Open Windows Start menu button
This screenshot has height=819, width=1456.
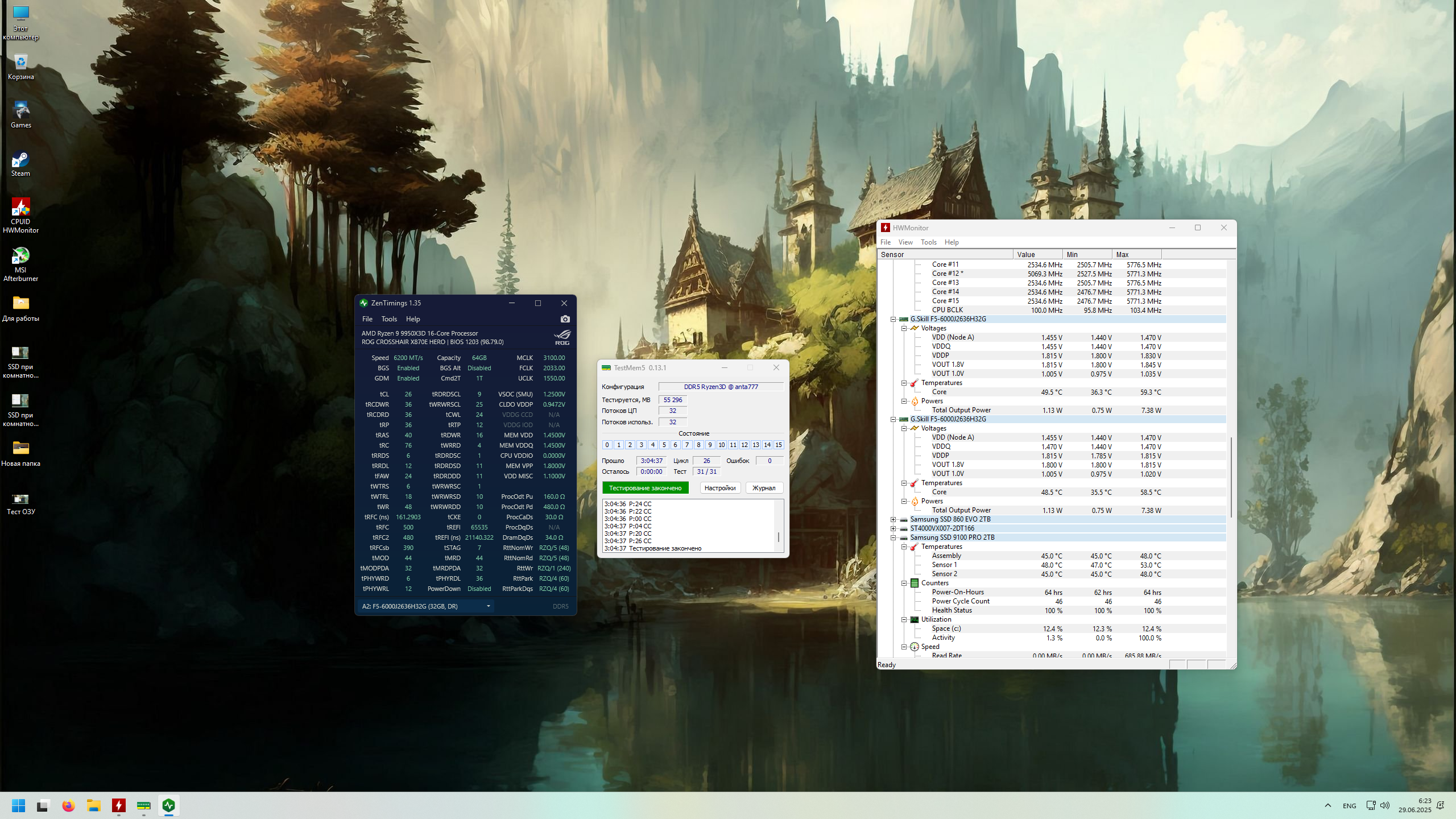18,805
